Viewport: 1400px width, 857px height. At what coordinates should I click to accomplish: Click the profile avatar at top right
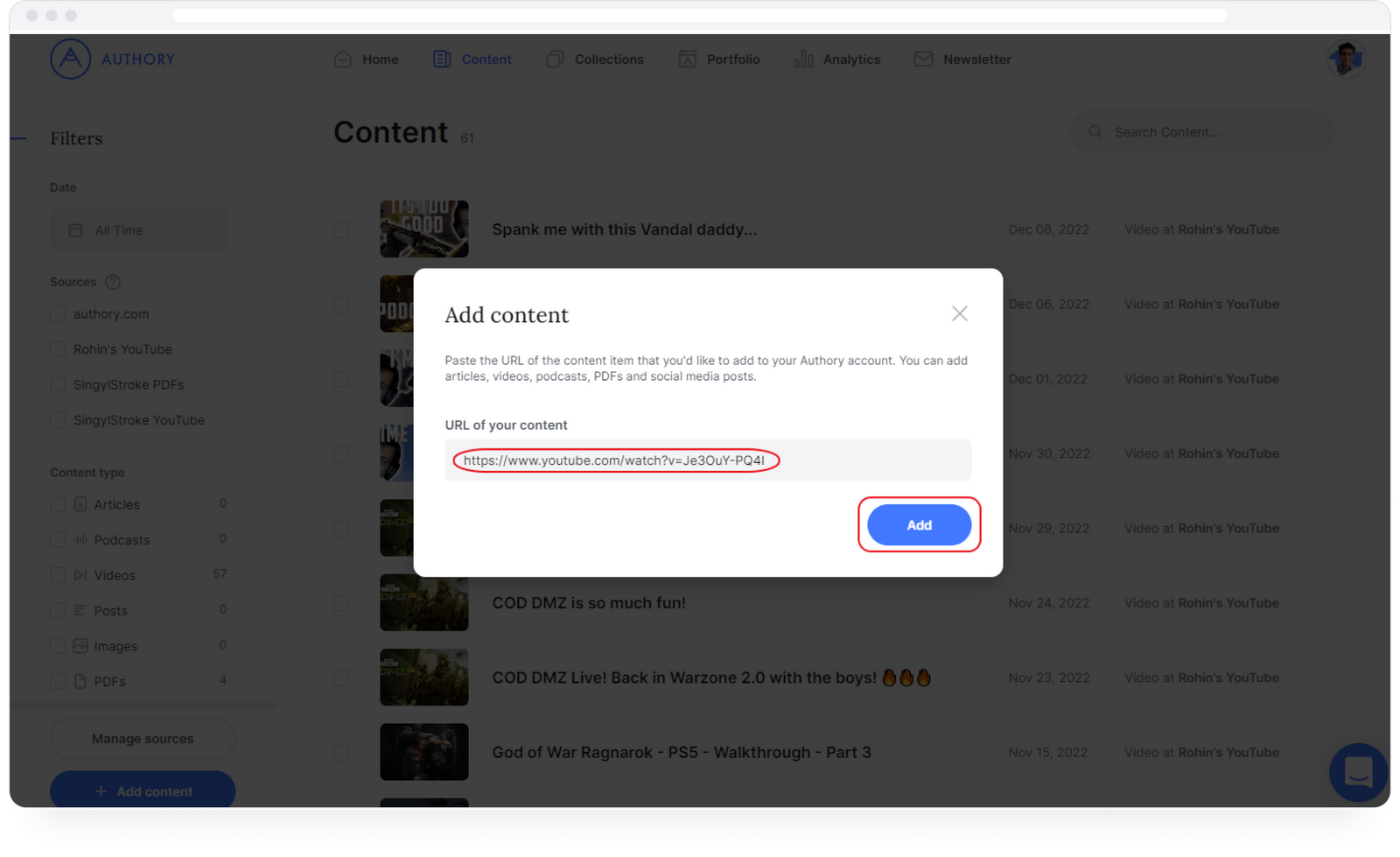click(x=1347, y=59)
